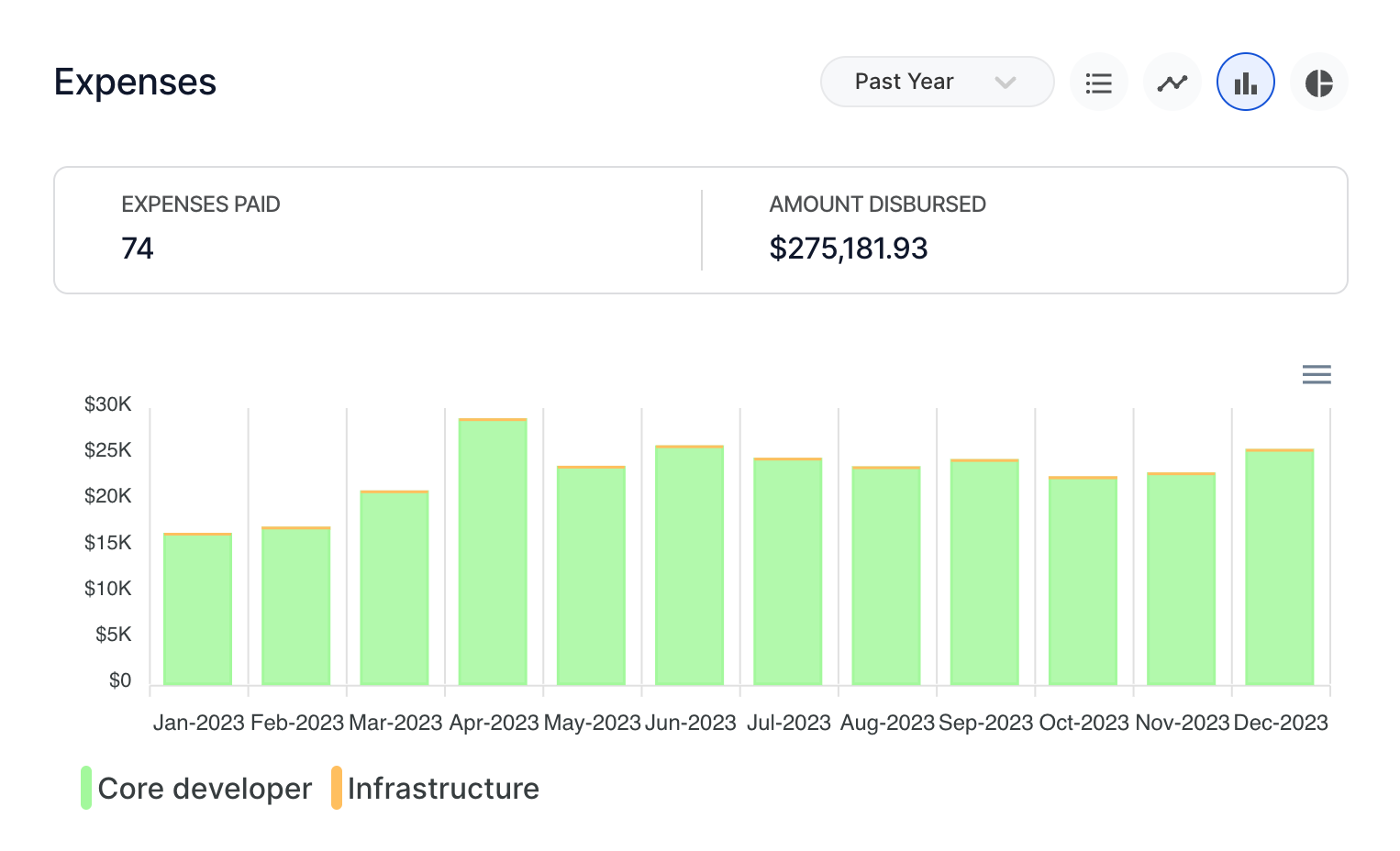Click the chevron in Past Year selector

(1005, 83)
